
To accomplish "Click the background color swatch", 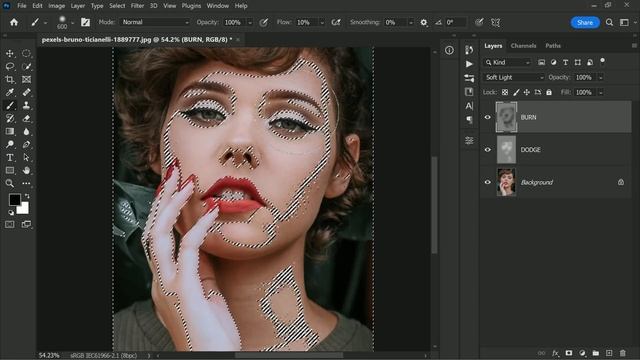I will click(24, 209).
